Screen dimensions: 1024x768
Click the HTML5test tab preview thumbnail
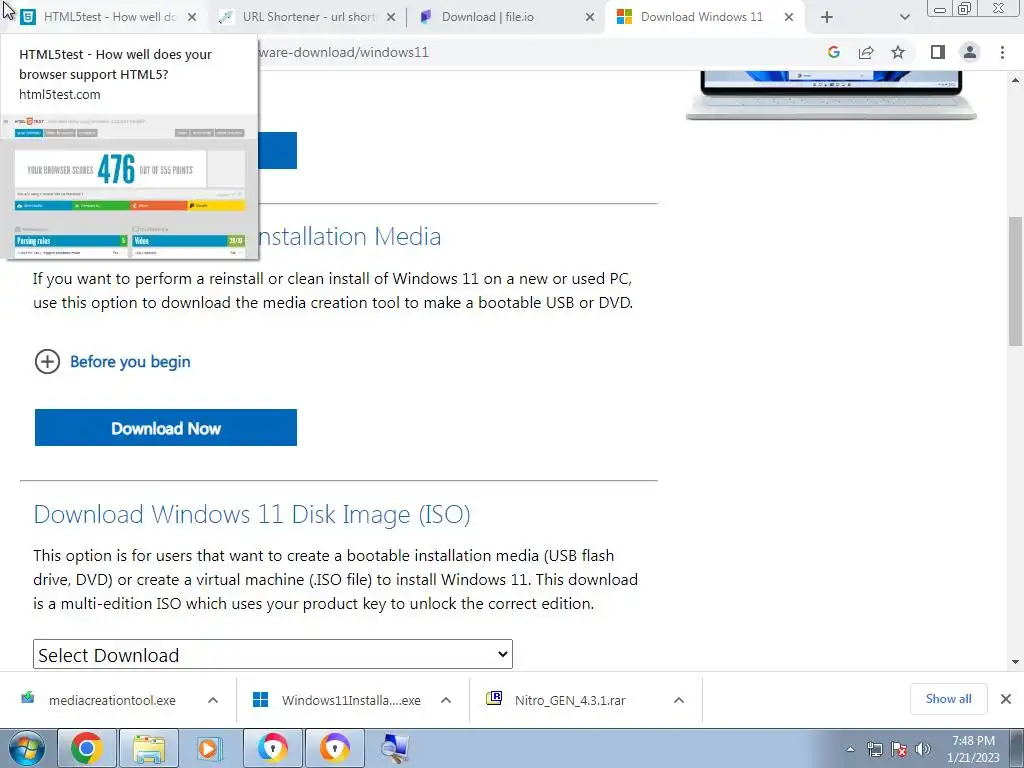(129, 185)
